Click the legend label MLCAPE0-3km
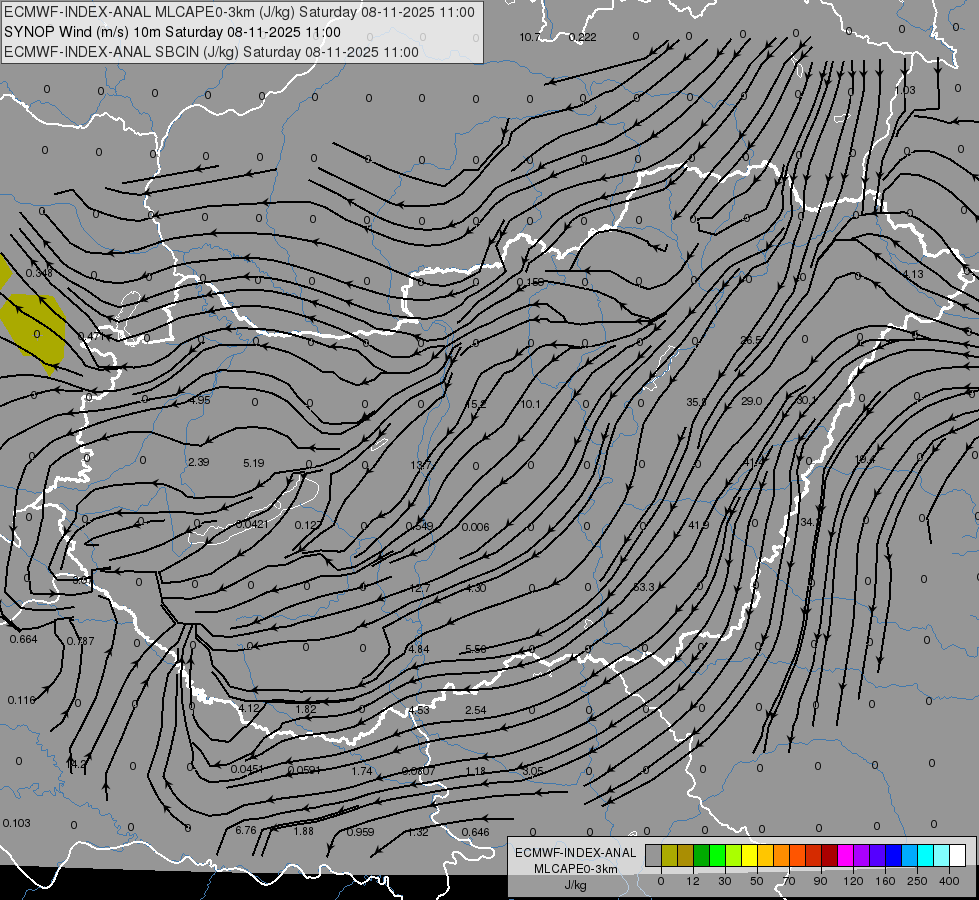 coord(575,869)
